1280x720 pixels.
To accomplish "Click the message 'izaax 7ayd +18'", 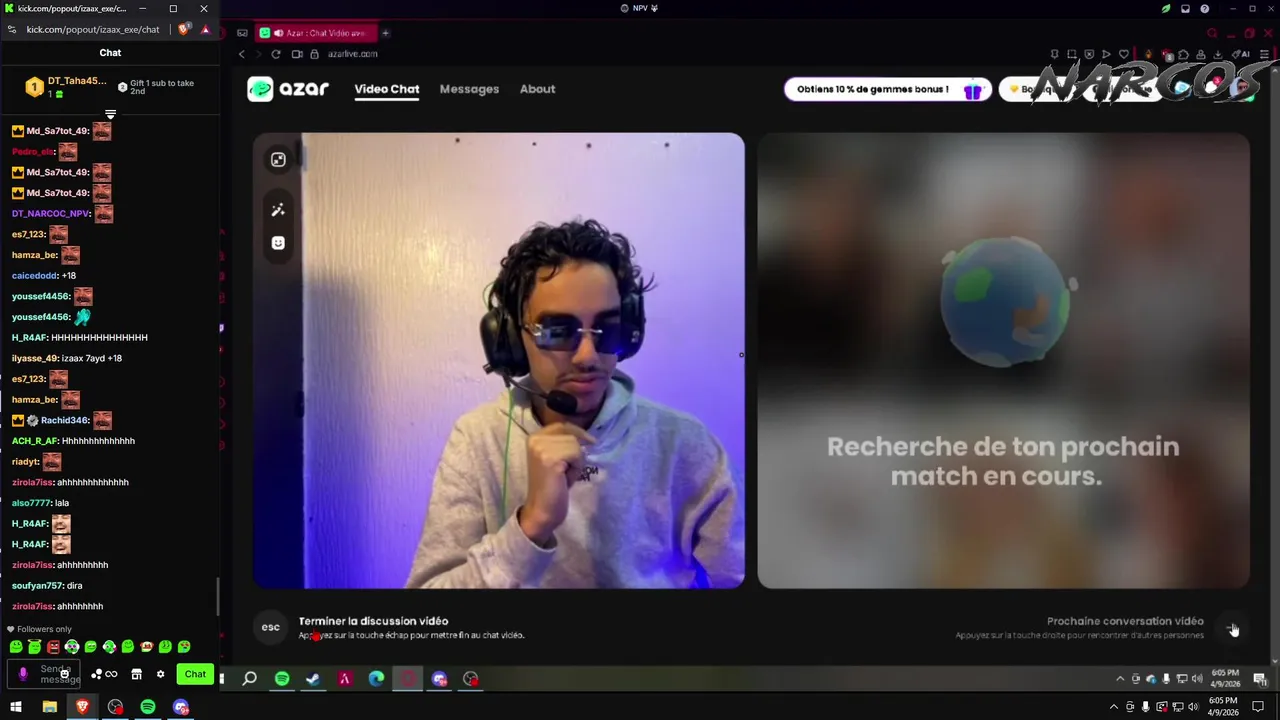I will pyautogui.click(x=92, y=358).
